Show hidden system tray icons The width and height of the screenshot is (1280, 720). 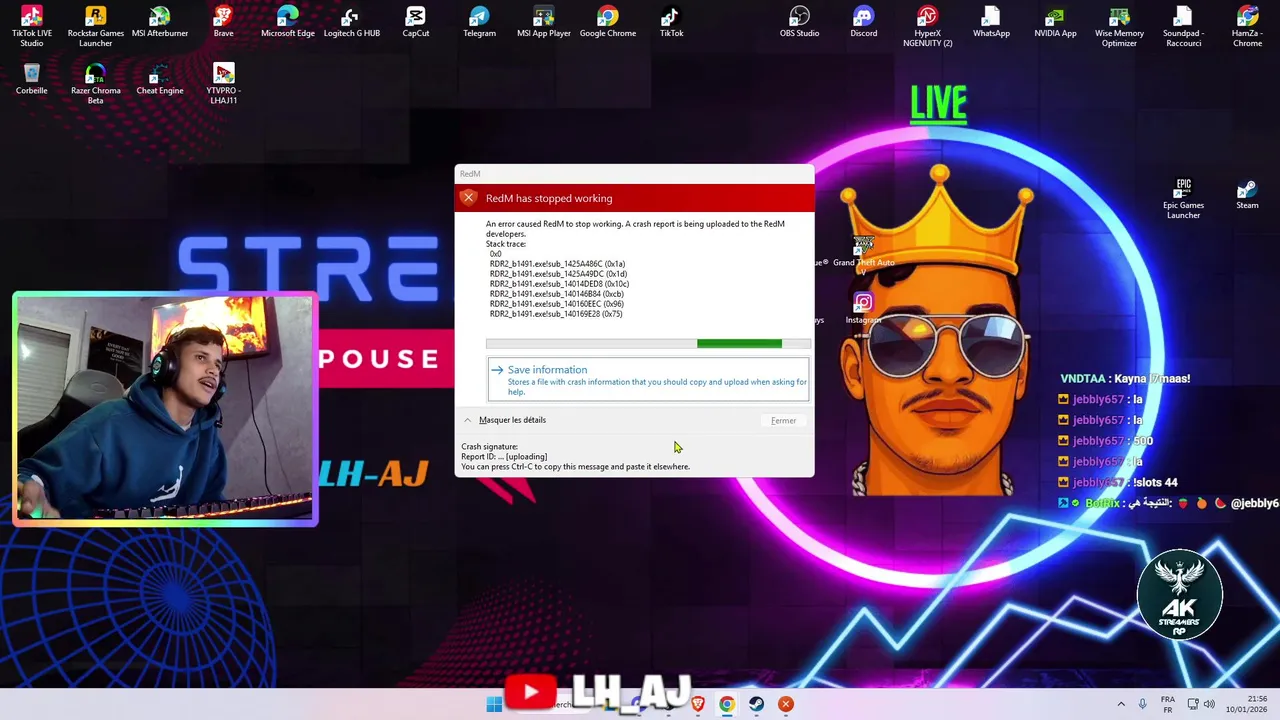coord(1121,704)
